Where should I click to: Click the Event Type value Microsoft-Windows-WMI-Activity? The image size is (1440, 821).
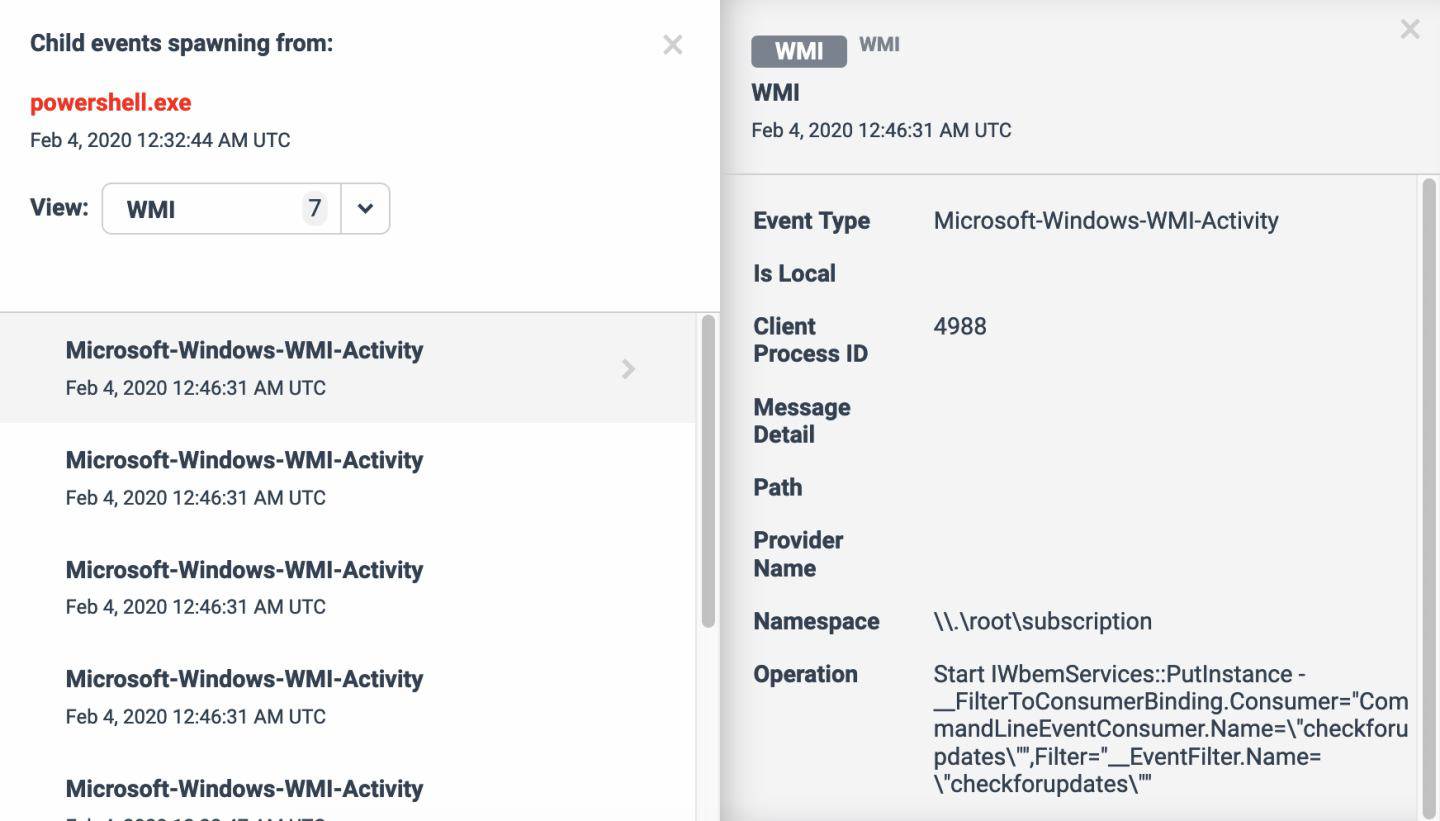(x=1105, y=221)
